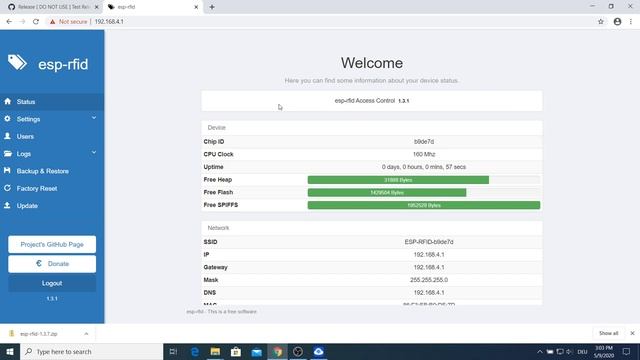Reload the current page
This screenshot has width=640, height=360.
point(36,22)
